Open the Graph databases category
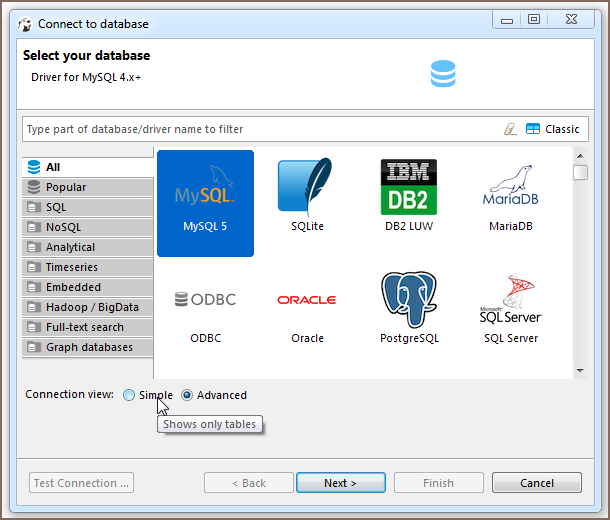This screenshot has height=520, width=610. 89,347
